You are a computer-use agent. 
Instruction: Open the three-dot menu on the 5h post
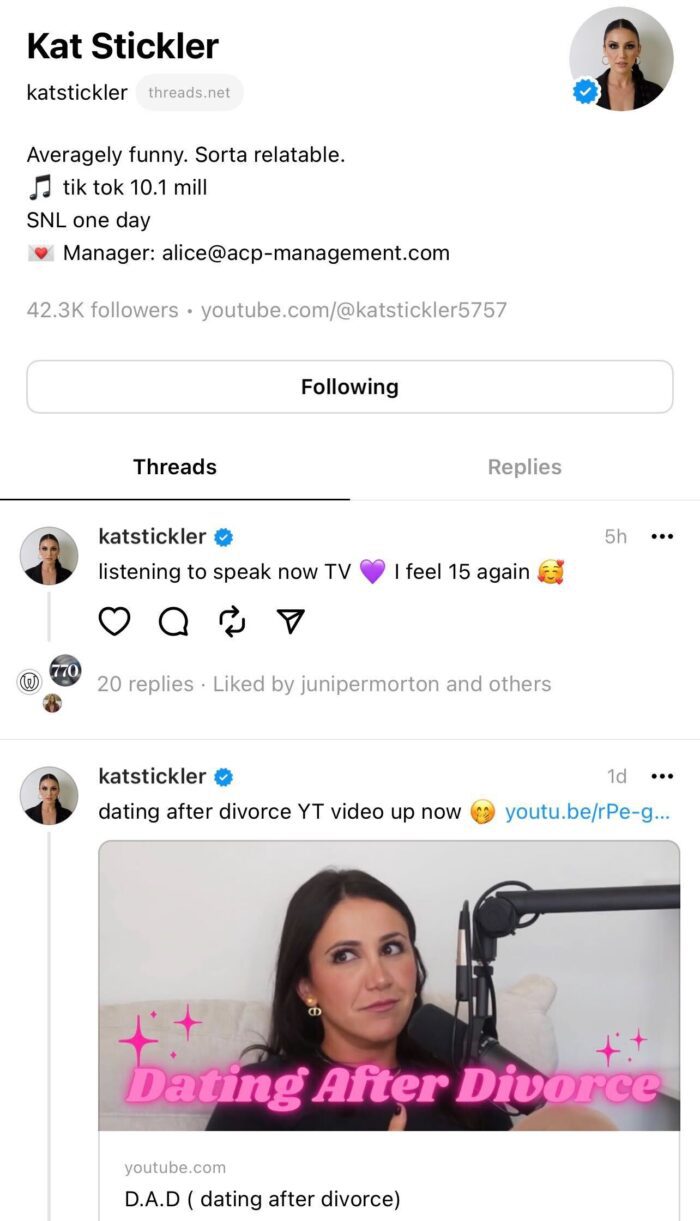[x=663, y=536]
